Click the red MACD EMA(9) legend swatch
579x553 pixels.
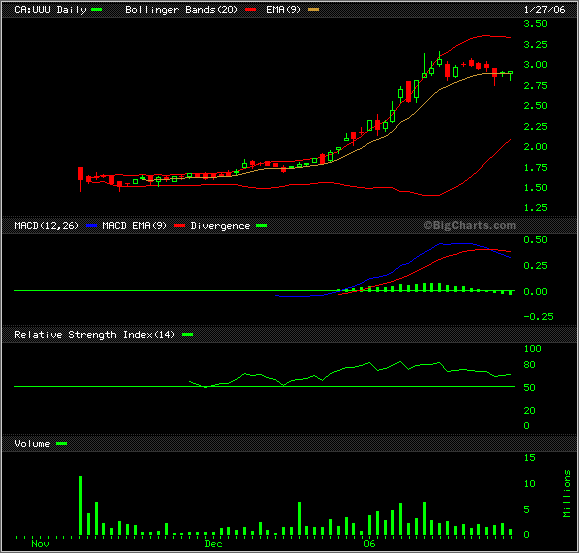coord(179,226)
